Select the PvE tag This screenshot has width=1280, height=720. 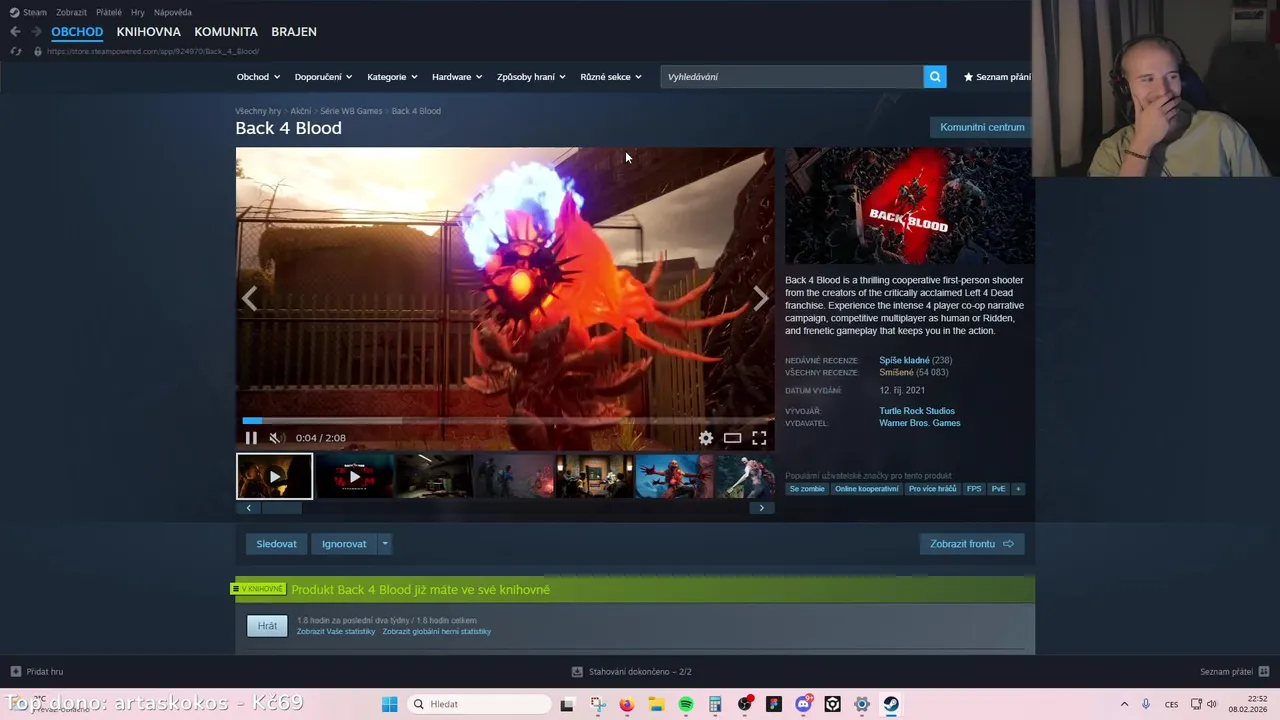998,489
